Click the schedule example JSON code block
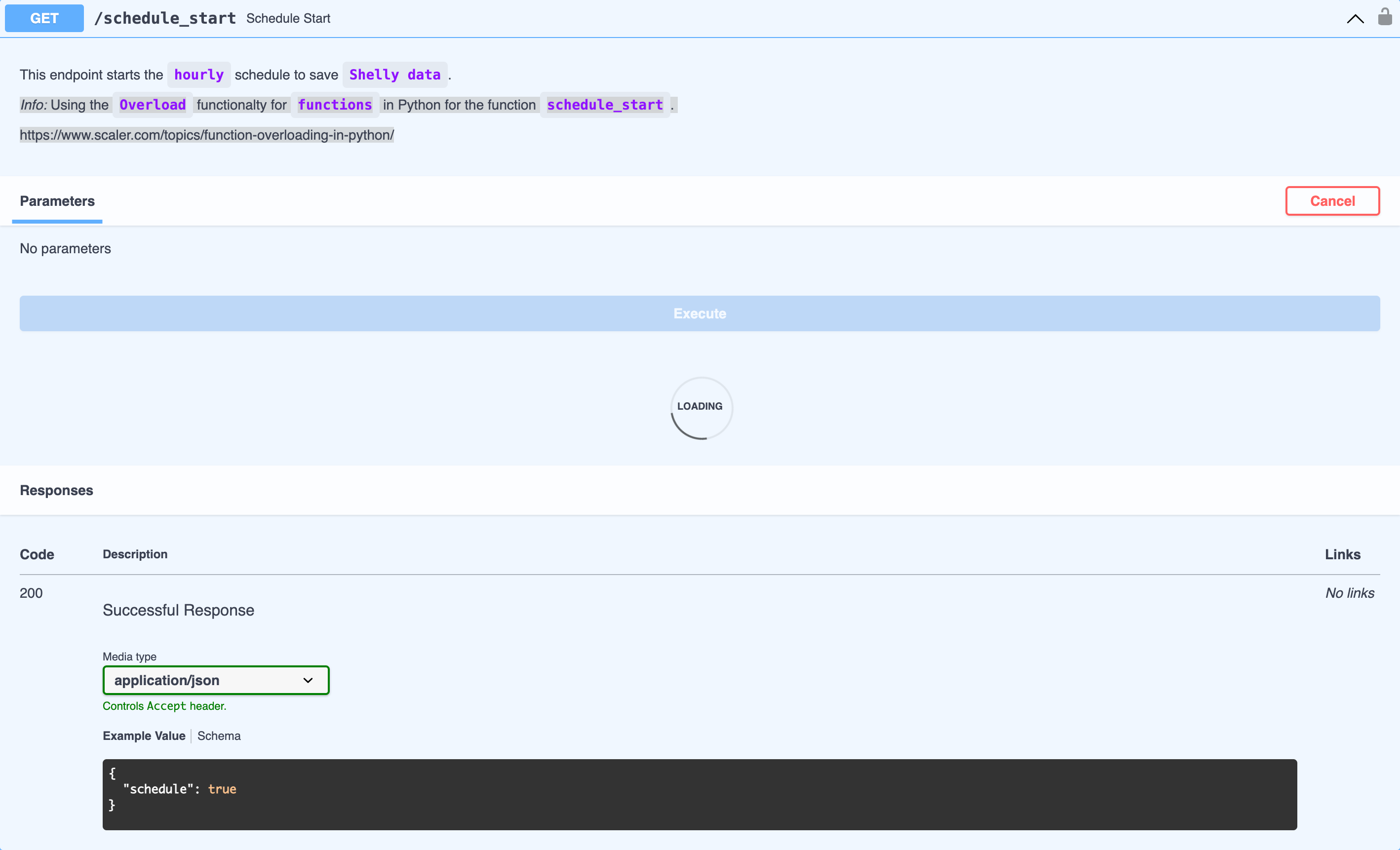 (699, 794)
